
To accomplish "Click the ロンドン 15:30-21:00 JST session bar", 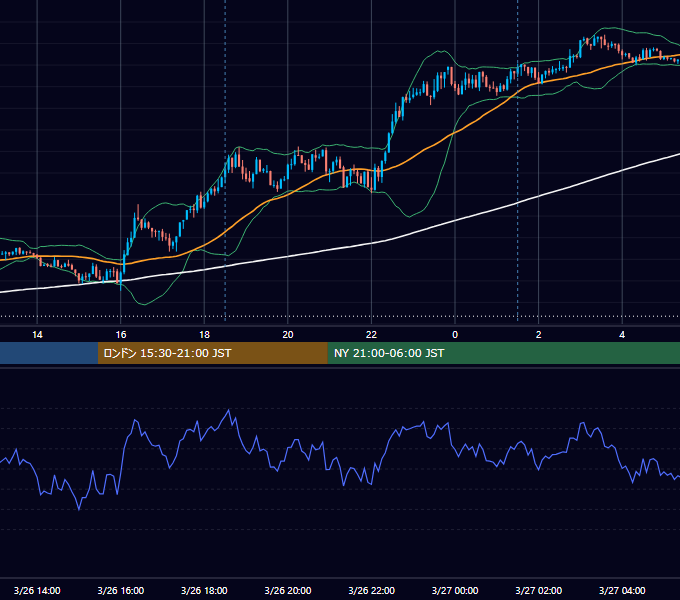I will [x=212, y=353].
